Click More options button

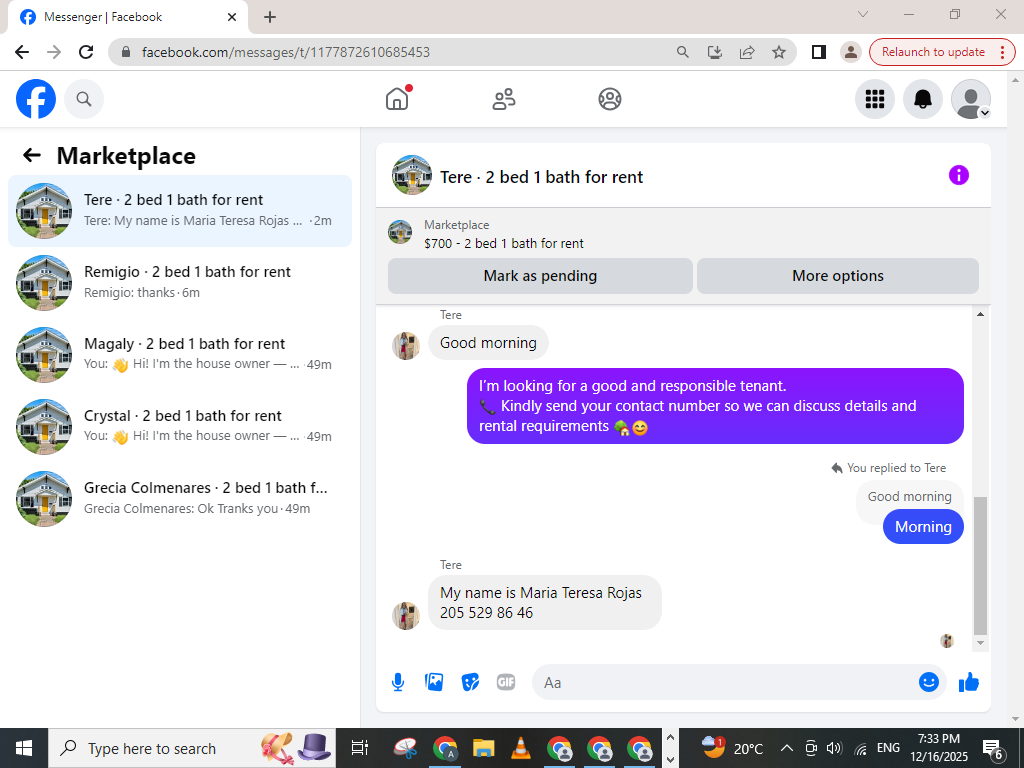(x=837, y=276)
